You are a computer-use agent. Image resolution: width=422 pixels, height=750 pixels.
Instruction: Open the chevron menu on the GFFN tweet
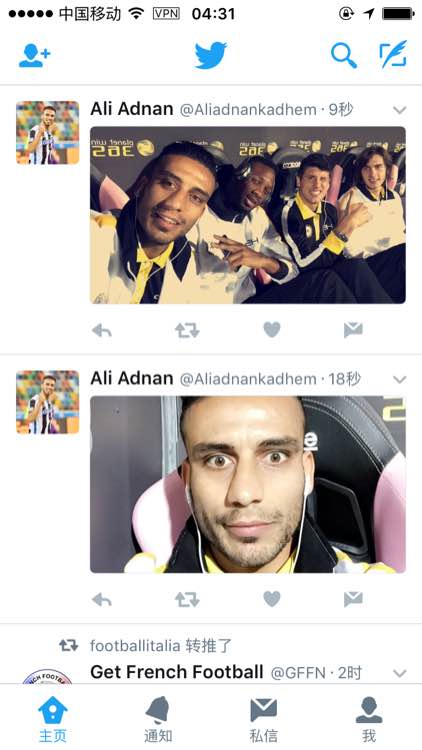tap(400, 673)
